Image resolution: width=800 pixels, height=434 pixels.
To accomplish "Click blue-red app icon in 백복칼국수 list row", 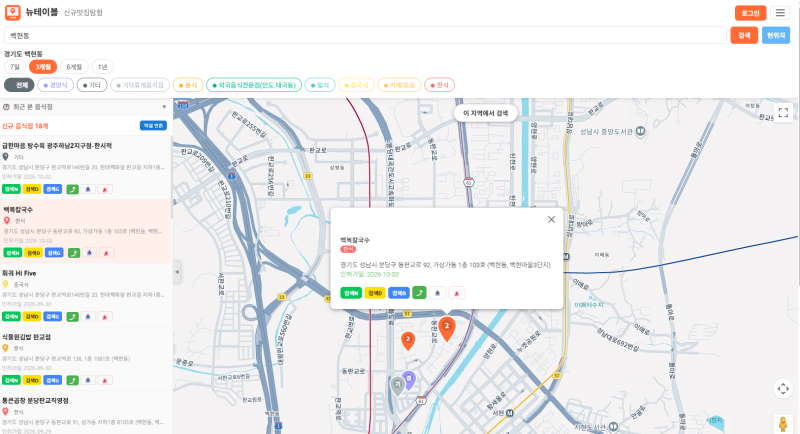I will tap(90, 252).
